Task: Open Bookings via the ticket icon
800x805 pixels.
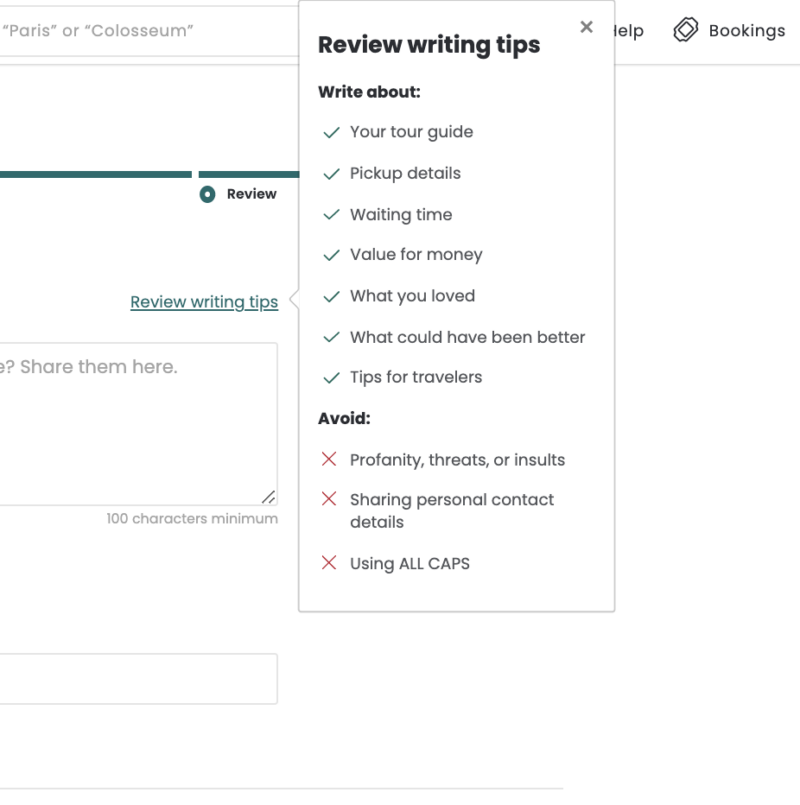Action: (x=687, y=30)
